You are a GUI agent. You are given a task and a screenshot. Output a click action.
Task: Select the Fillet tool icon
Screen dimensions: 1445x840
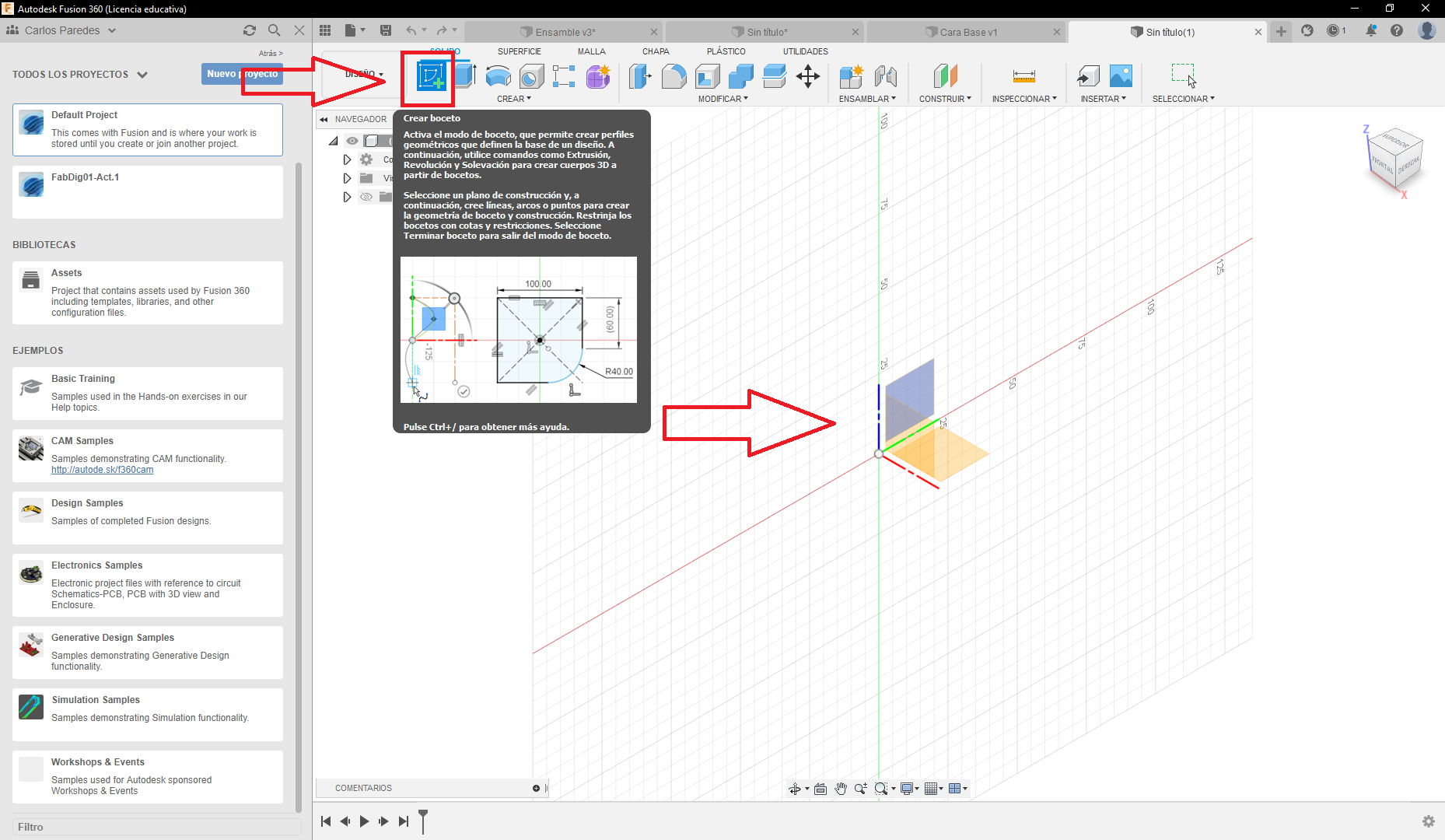(x=674, y=76)
